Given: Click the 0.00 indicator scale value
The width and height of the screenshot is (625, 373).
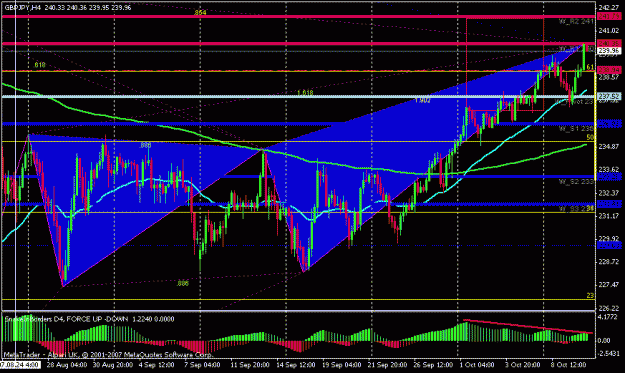Looking at the screenshot, I should 605,341.
